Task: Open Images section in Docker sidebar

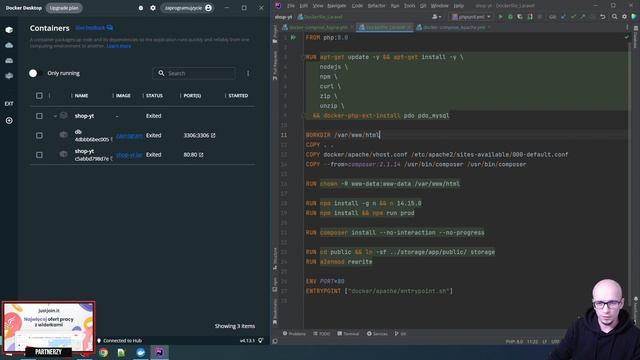Action: [9, 45]
